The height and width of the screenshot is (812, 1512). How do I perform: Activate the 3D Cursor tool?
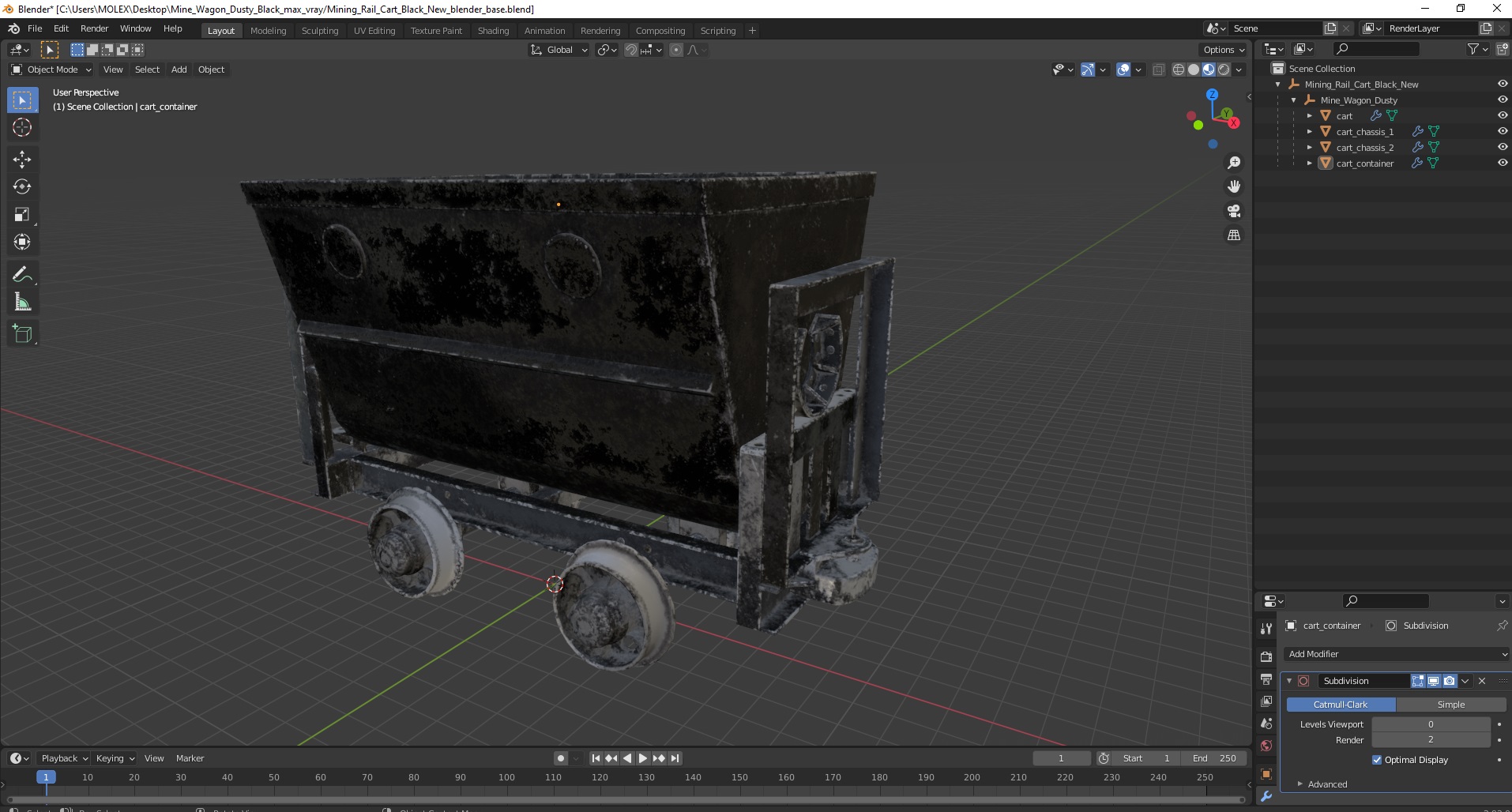click(22, 127)
